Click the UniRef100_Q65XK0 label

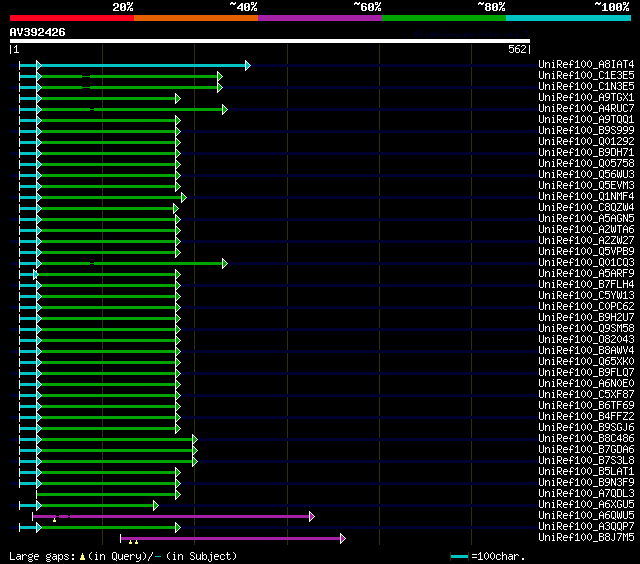coord(586,362)
